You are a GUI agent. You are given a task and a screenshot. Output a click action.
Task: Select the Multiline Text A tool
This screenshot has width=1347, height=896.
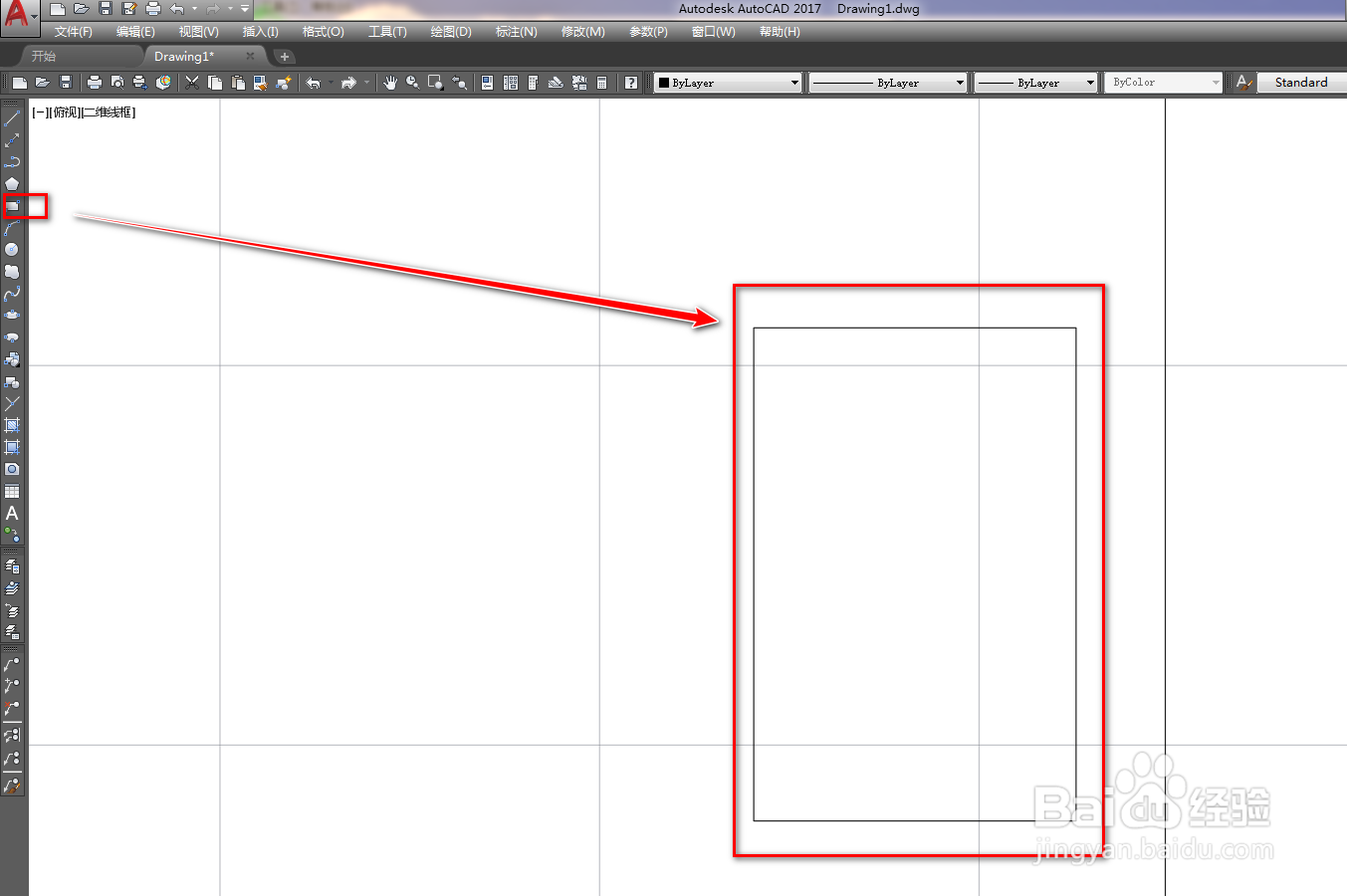coord(12,513)
